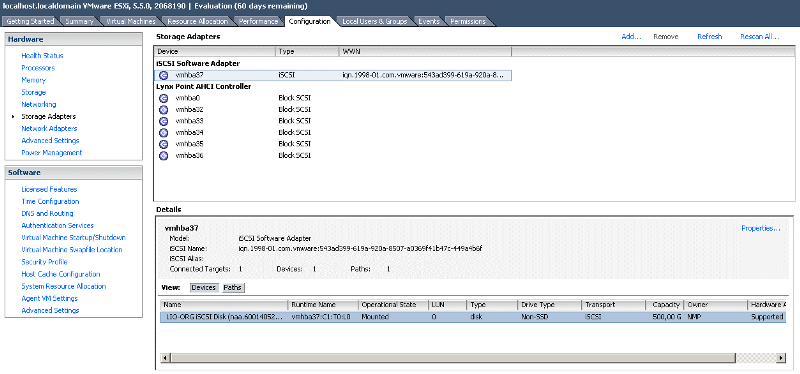Screen dimensions: 800x374
Task: Show the Devices view
Action: click(204, 288)
